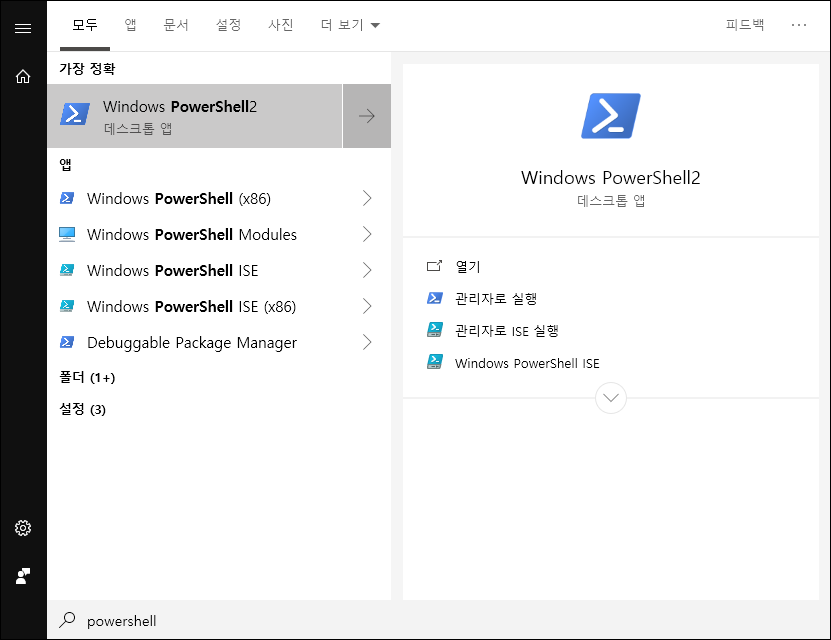
Task: Click the Windows PowerShell (x86) icon
Action: 67,198
